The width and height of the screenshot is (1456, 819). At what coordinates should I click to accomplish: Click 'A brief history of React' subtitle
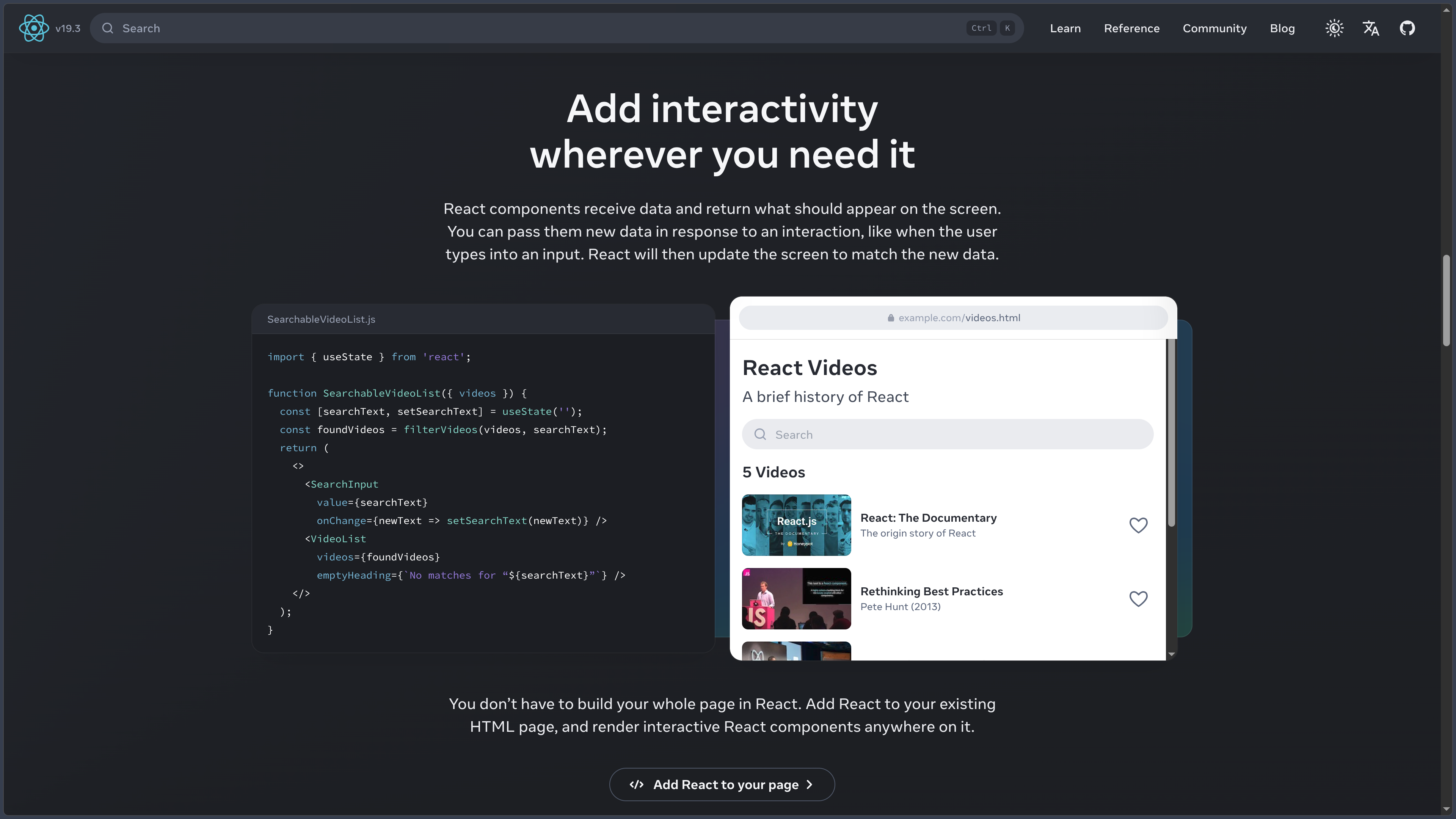pyautogui.click(x=825, y=397)
